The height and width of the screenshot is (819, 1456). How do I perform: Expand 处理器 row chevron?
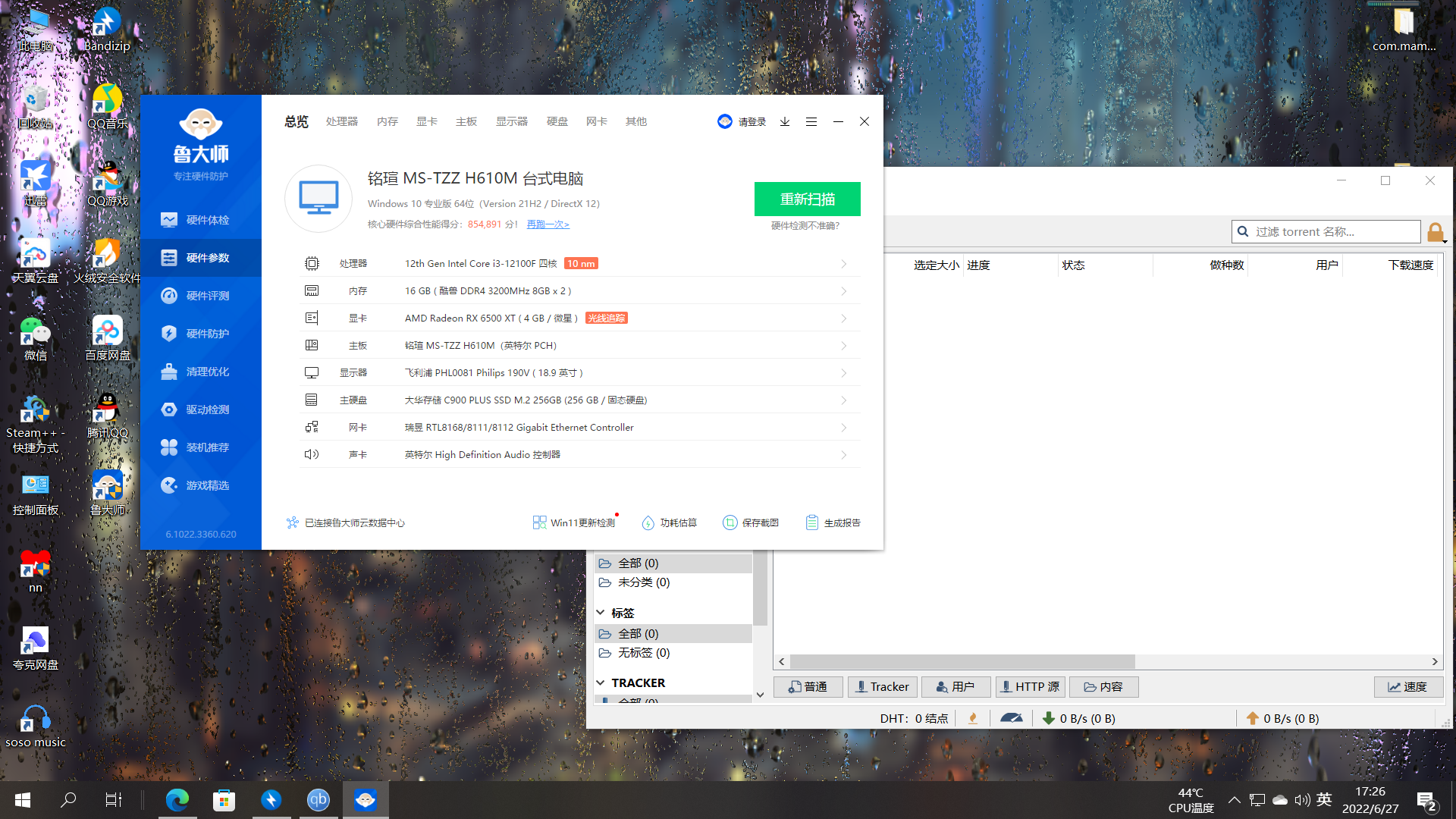click(844, 264)
